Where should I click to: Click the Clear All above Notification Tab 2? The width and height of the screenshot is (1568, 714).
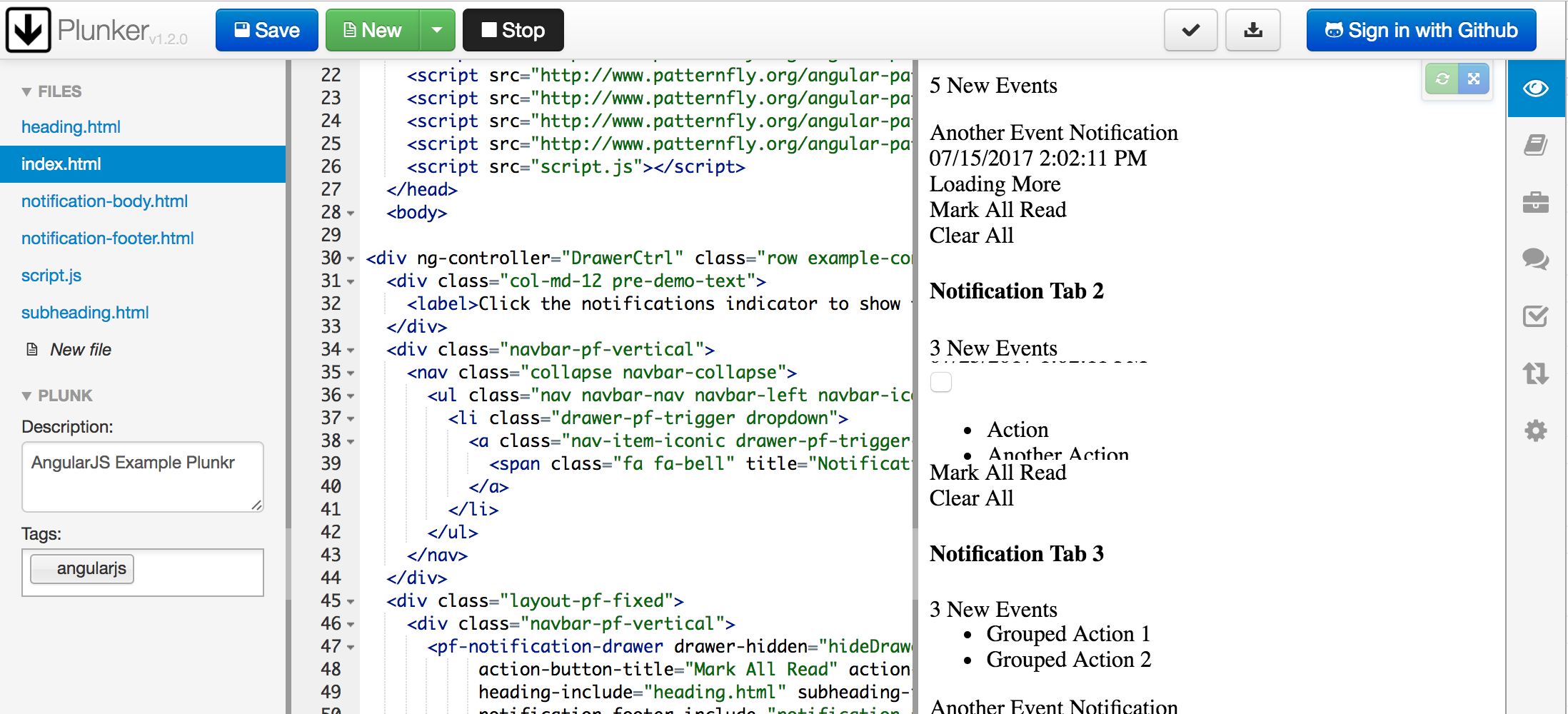[971, 236]
